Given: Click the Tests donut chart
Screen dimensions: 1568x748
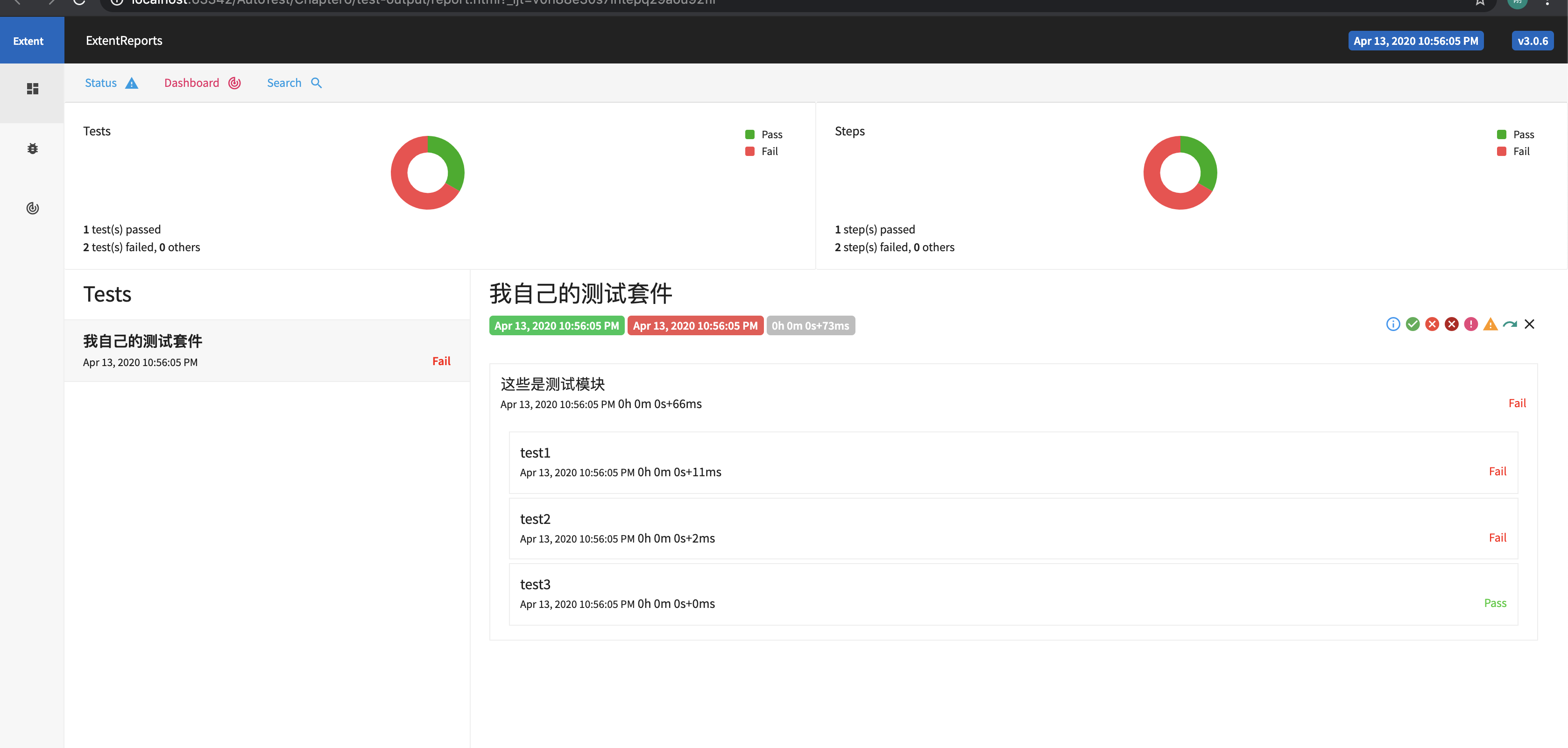Looking at the screenshot, I should 427,173.
